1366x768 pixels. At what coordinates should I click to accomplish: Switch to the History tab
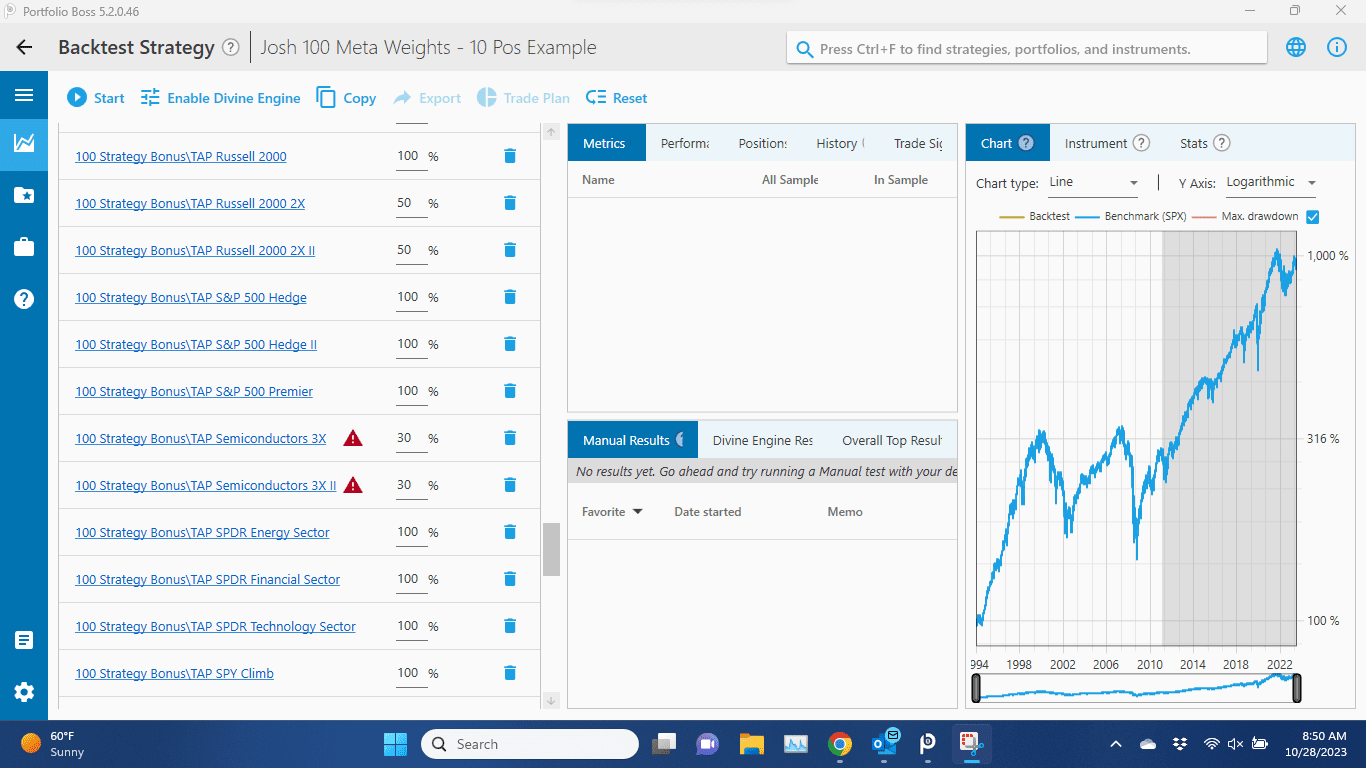[x=840, y=143]
